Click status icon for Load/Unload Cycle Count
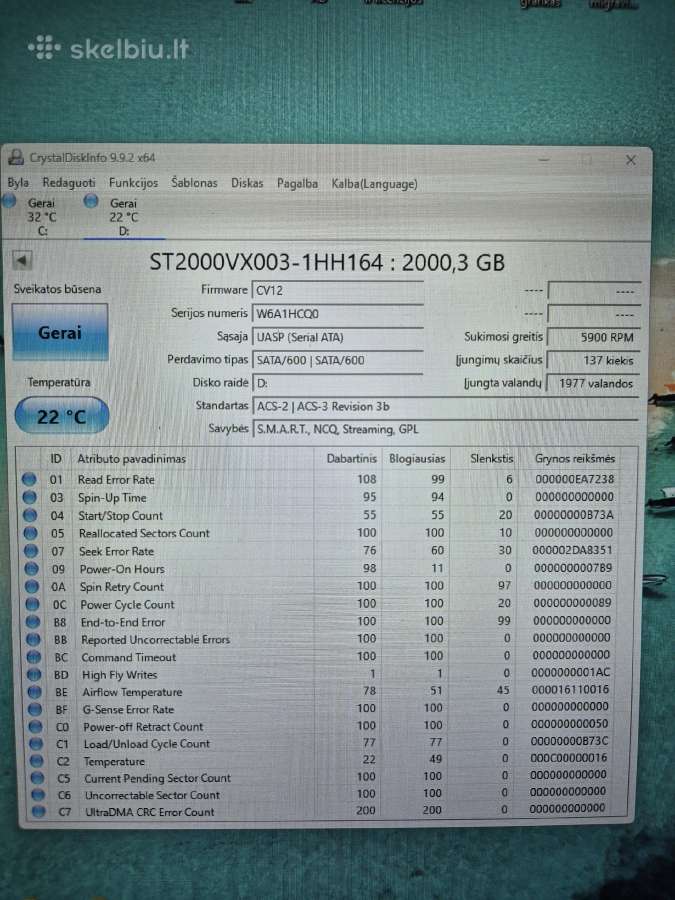The width and height of the screenshot is (675, 900). tap(36, 743)
